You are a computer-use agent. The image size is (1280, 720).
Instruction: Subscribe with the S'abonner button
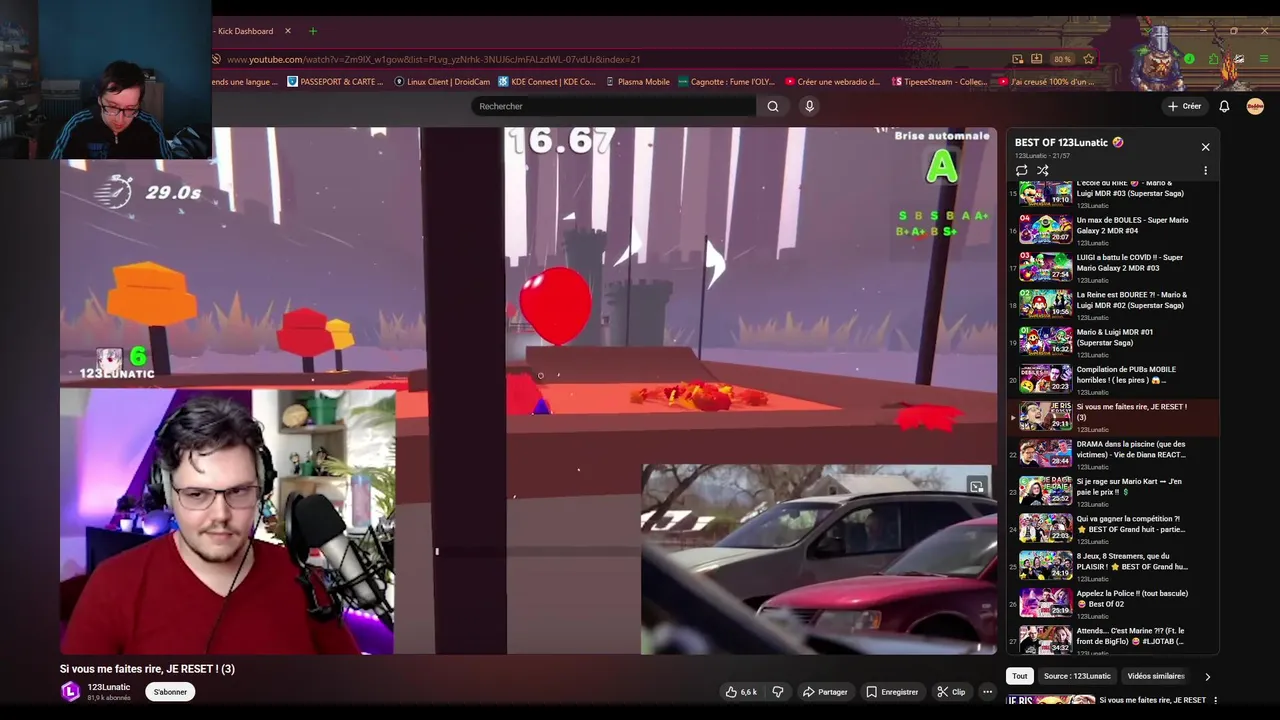point(170,692)
